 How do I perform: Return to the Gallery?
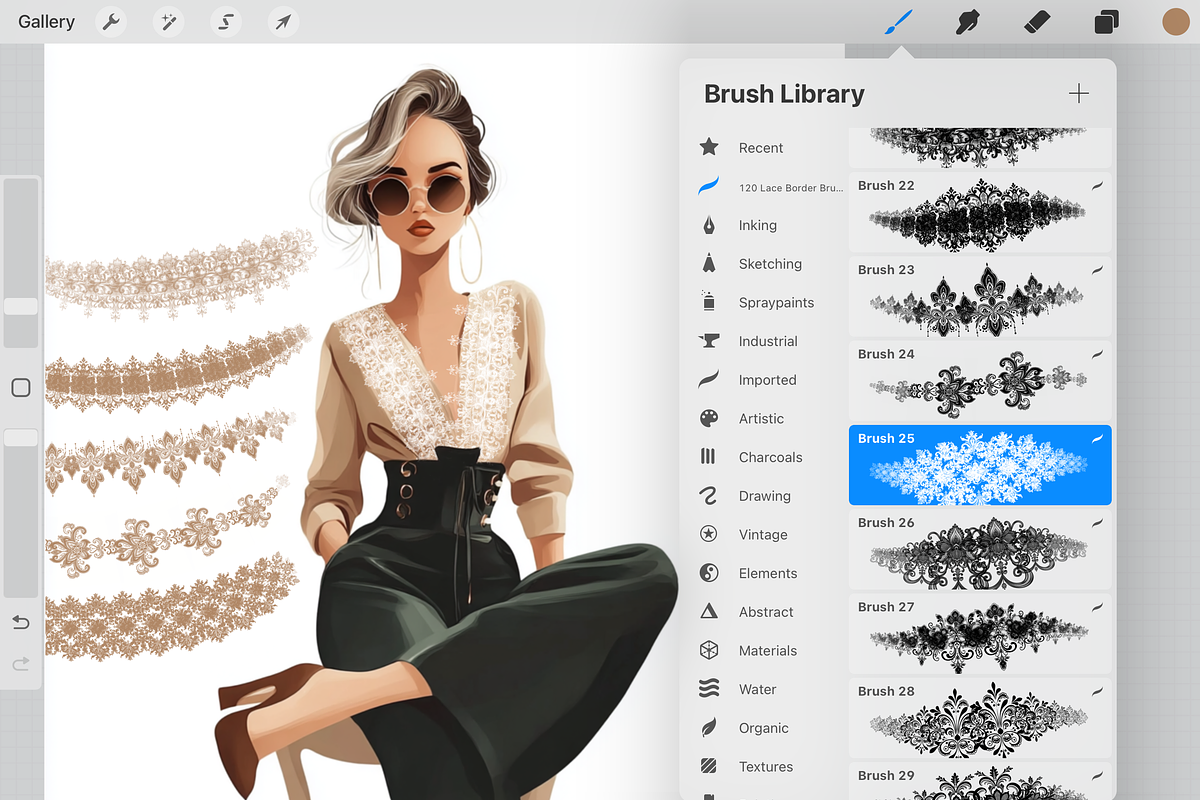(x=46, y=22)
